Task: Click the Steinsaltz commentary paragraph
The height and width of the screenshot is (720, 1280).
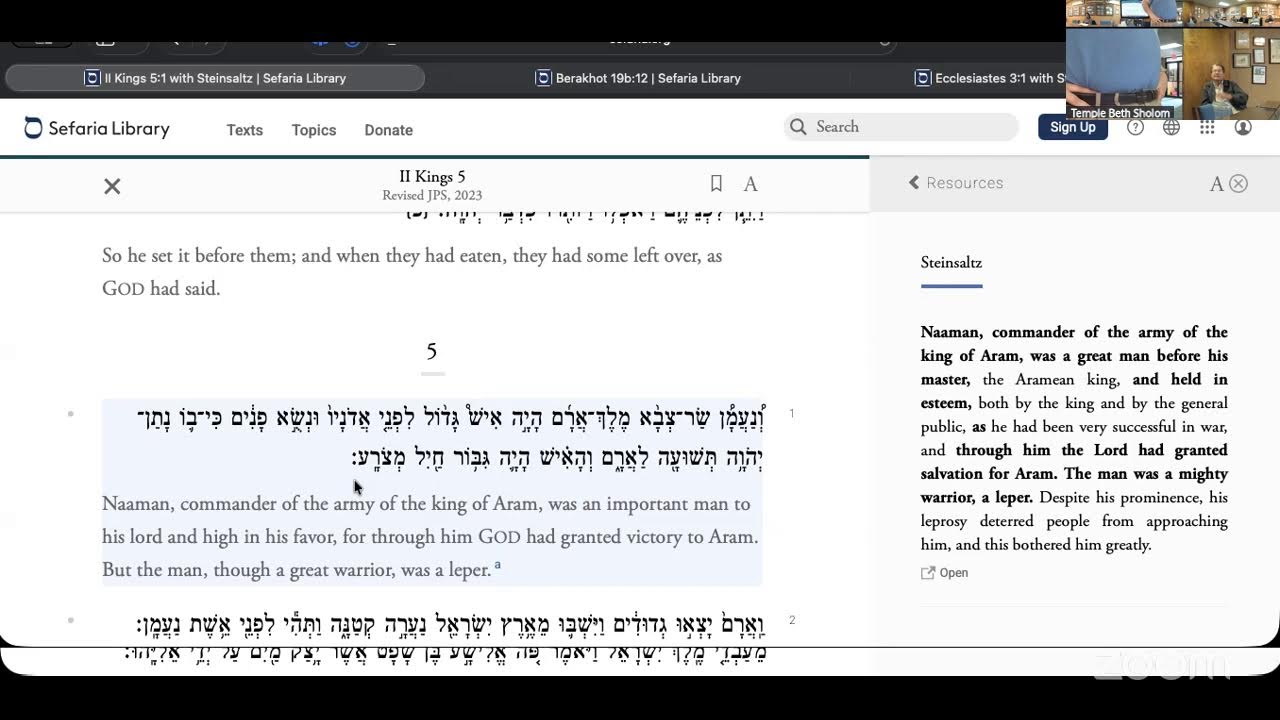Action: coord(1074,438)
